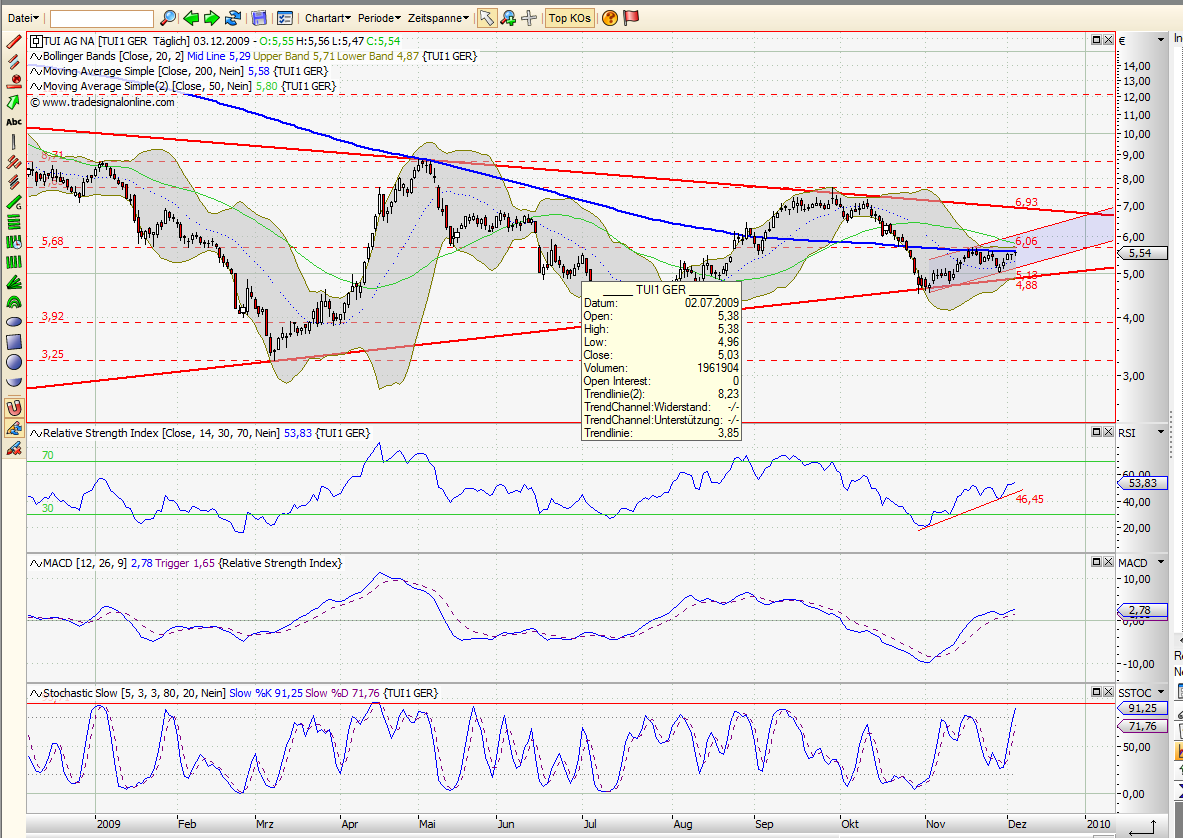Maximize the Stochastic Slow panel
Screen dimensions: 1183x838
click(x=1096, y=692)
